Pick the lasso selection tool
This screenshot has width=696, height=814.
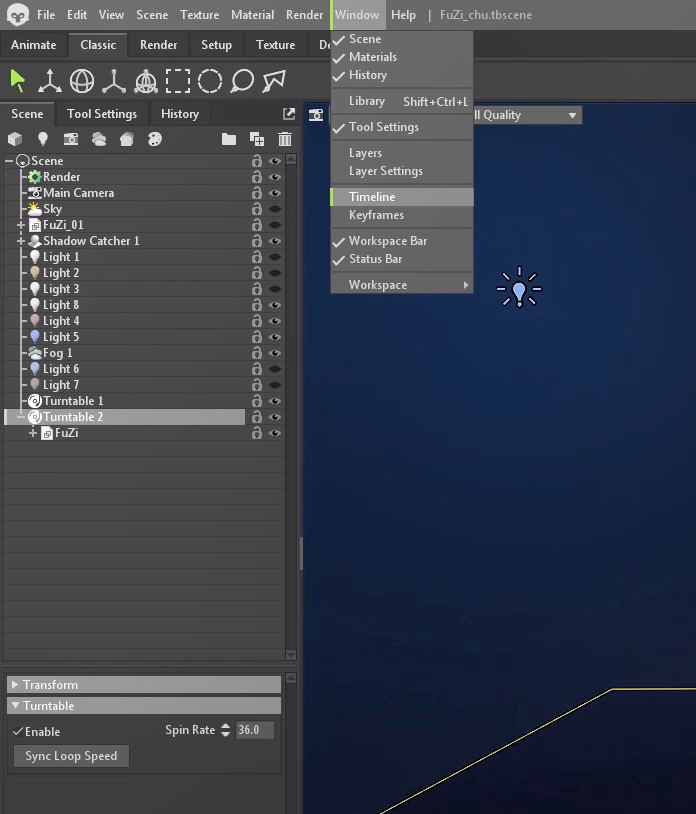(242, 80)
